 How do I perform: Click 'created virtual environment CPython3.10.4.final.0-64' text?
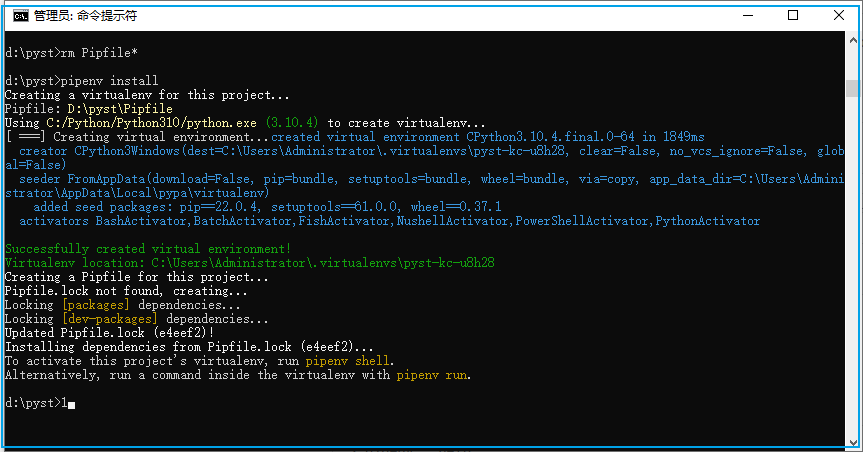452,137
